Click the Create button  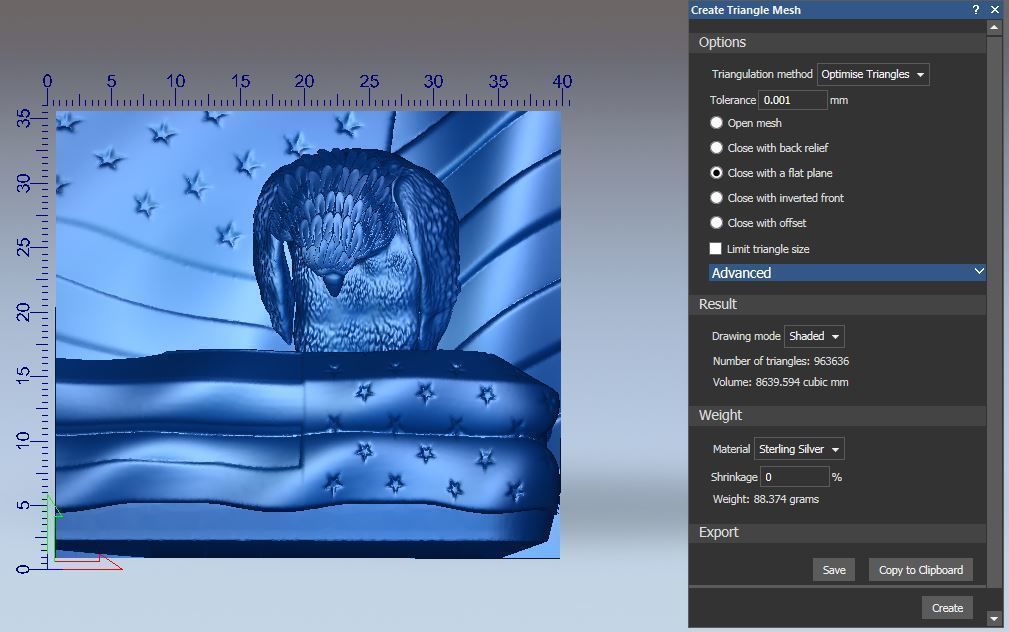pyautogui.click(x=947, y=608)
